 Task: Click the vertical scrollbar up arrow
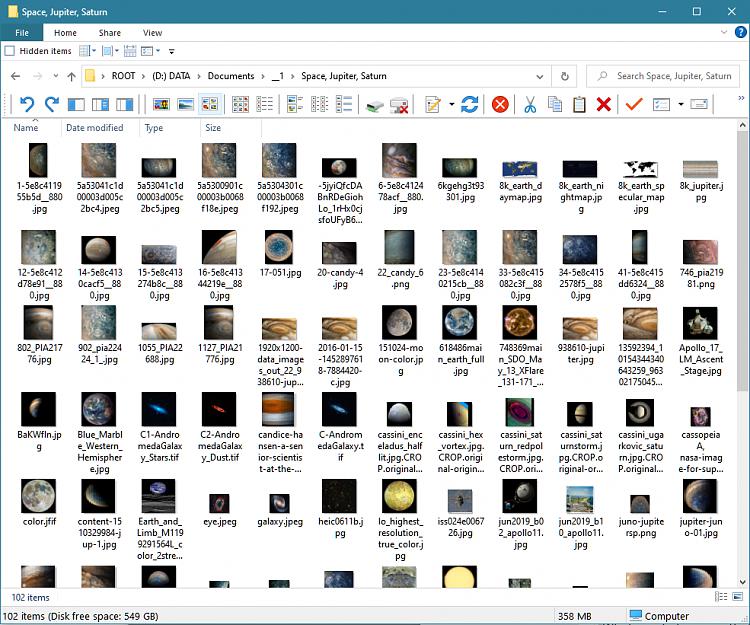coord(742,125)
